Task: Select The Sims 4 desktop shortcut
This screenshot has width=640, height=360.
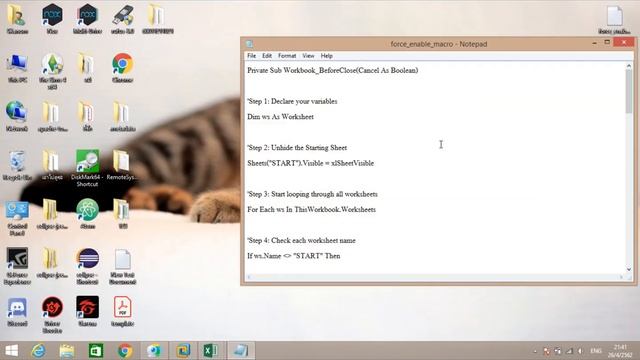Action: [x=52, y=71]
